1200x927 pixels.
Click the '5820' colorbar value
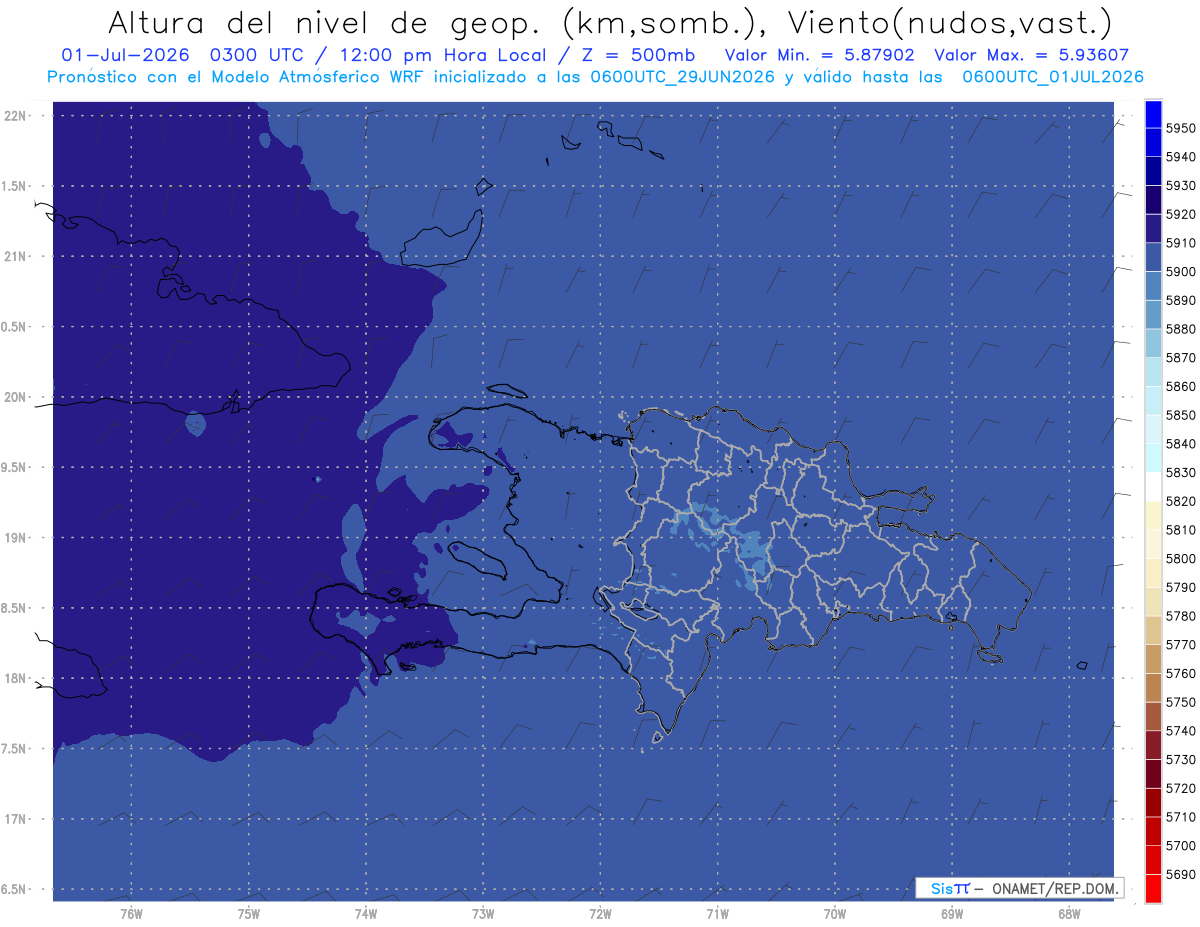pos(1180,501)
